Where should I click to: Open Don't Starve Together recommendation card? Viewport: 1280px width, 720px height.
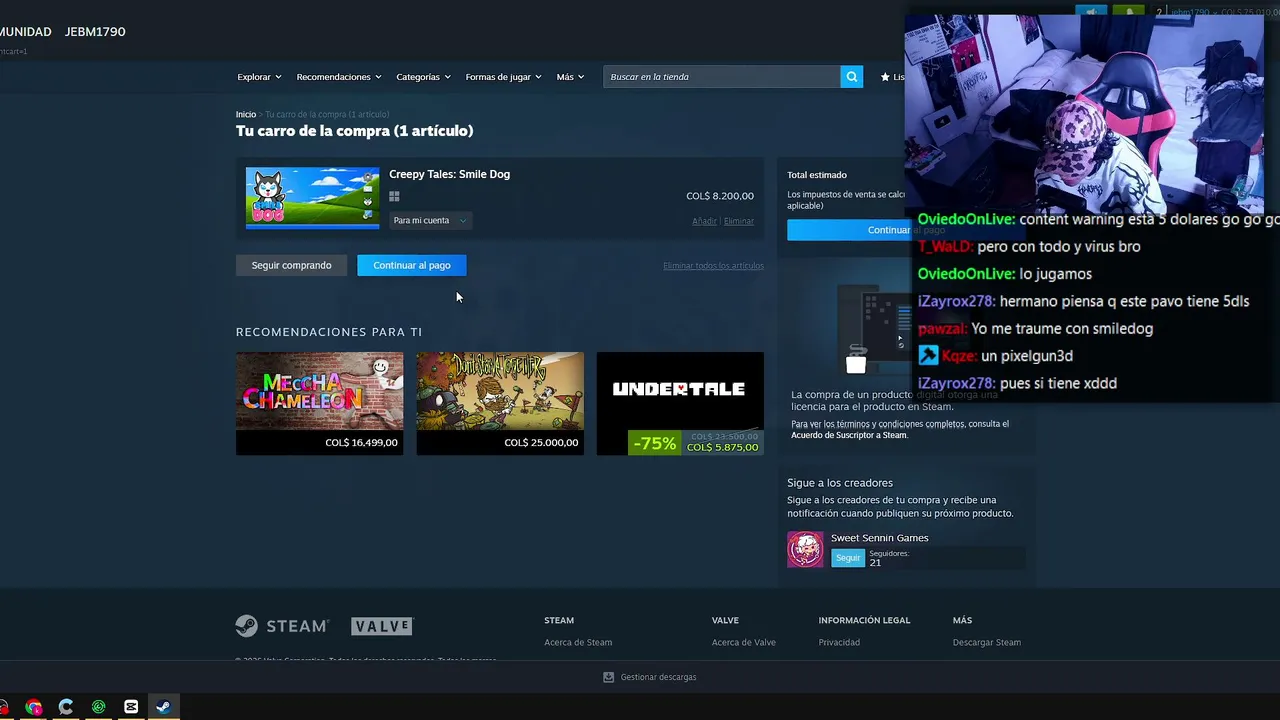point(500,403)
